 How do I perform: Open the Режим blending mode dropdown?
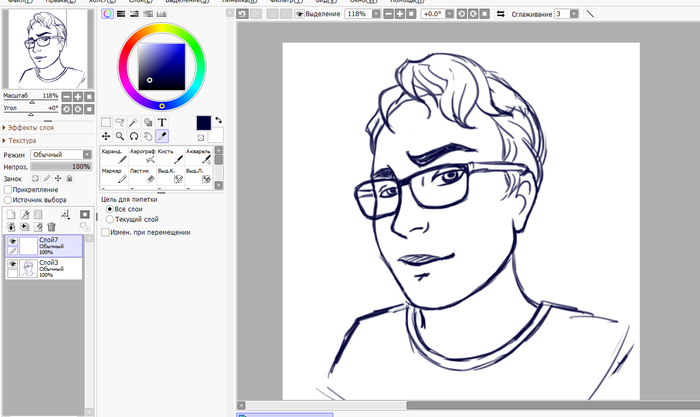pos(88,155)
